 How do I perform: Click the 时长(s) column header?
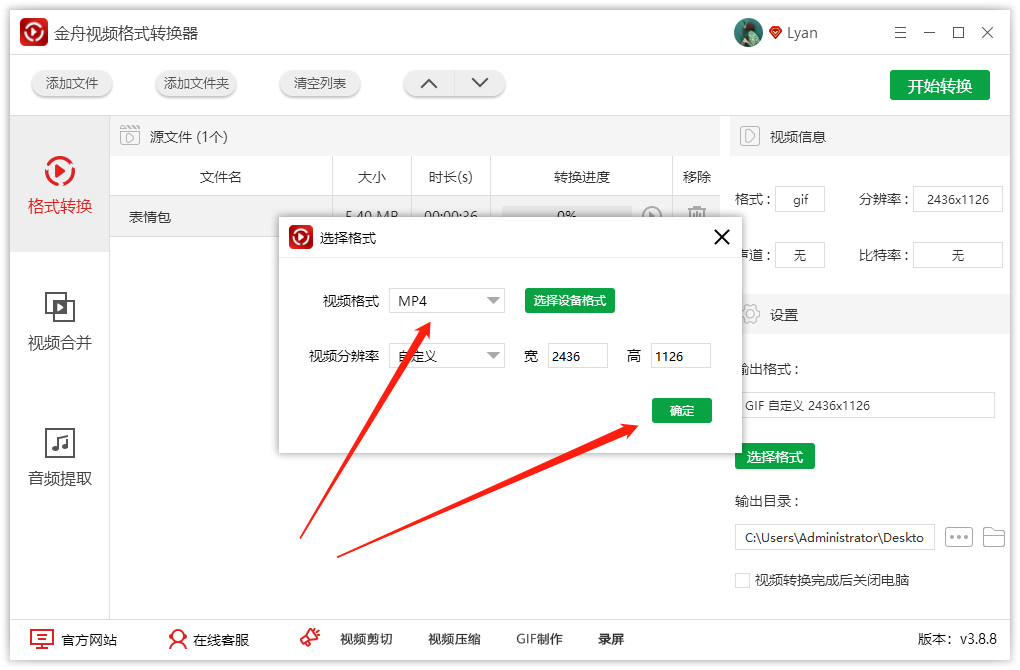(x=451, y=177)
